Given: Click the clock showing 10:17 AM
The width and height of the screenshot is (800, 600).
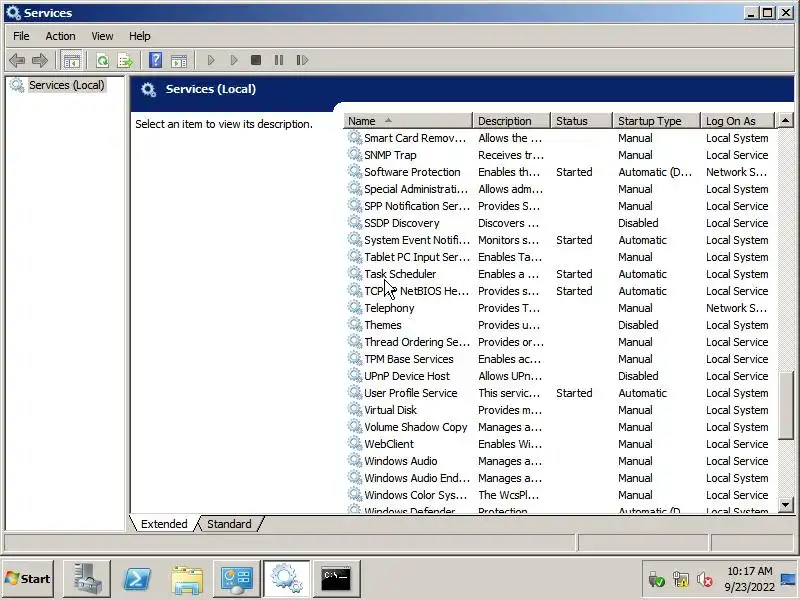Looking at the screenshot, I should (x=749, y=571).
